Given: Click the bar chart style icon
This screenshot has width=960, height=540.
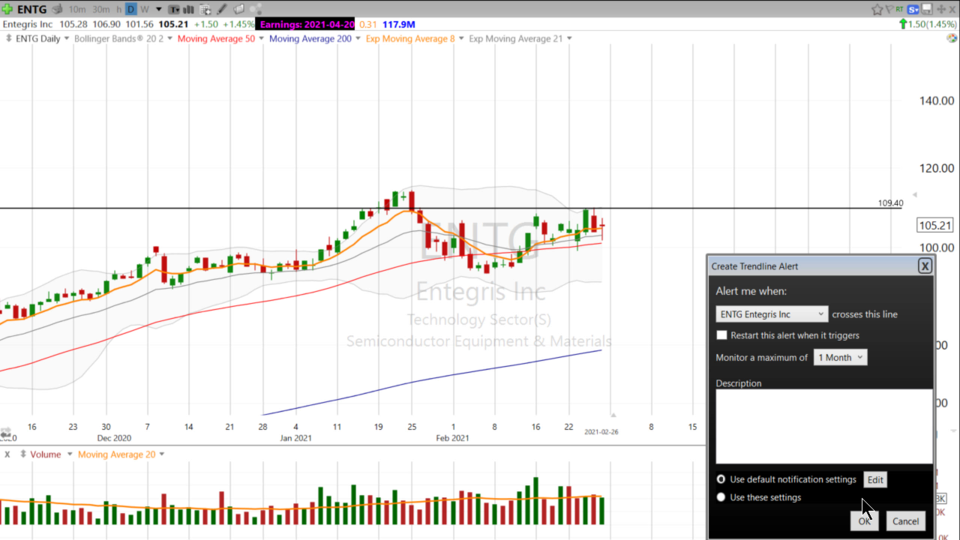Looking at the screenshot, I should coord(189,9).
